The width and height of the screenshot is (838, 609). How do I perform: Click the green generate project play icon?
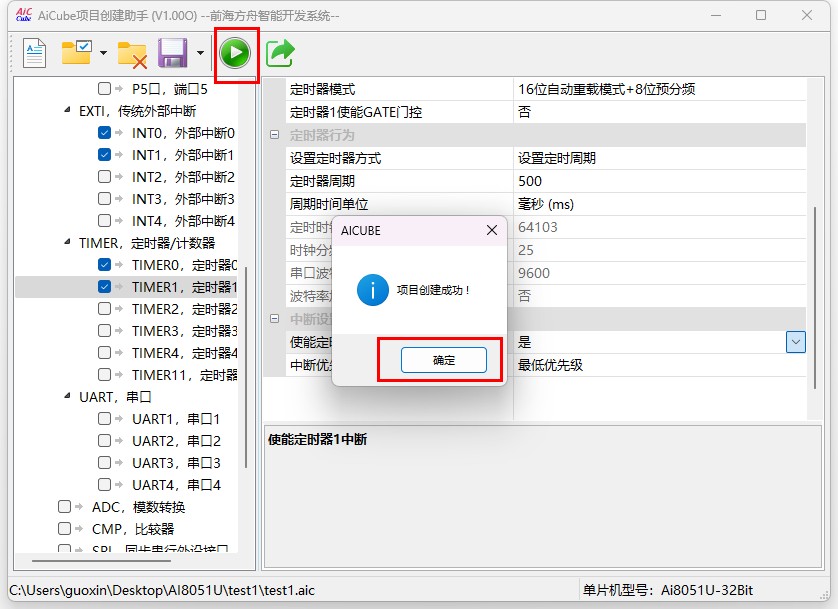[235, 53]
